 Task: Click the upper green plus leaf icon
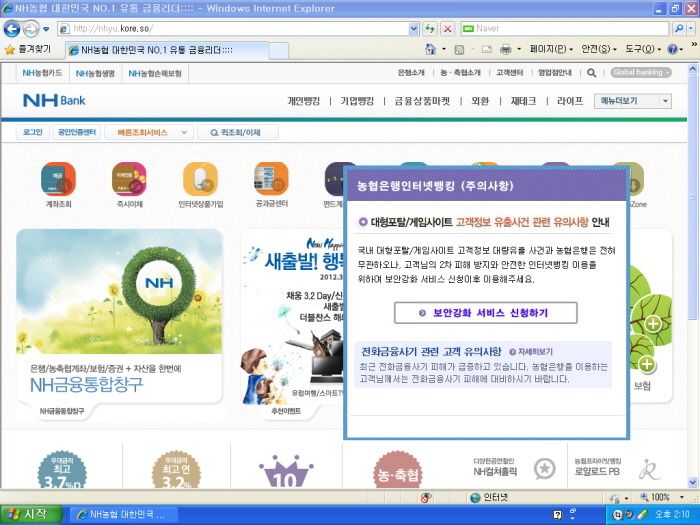(x=653, y=324)
